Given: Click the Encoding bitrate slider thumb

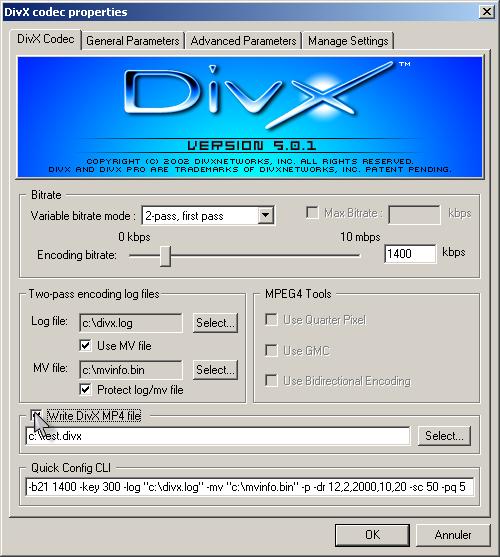Looking at the screenshot, I should 165,256.
